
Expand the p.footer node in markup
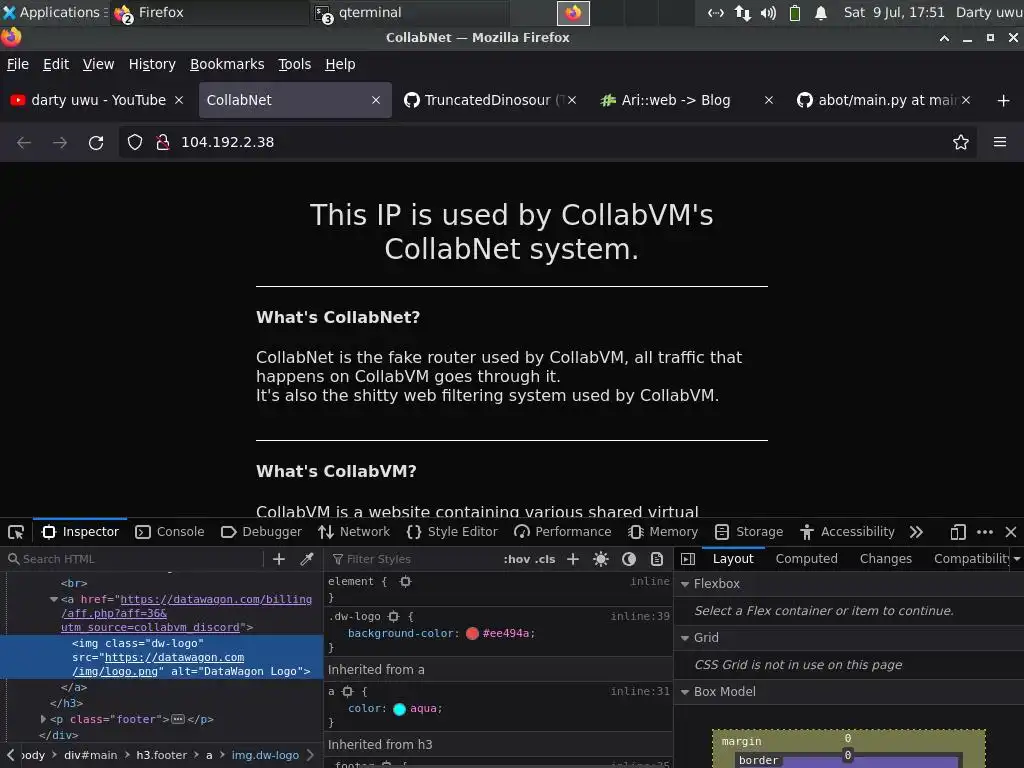click(x=43, y=719)
